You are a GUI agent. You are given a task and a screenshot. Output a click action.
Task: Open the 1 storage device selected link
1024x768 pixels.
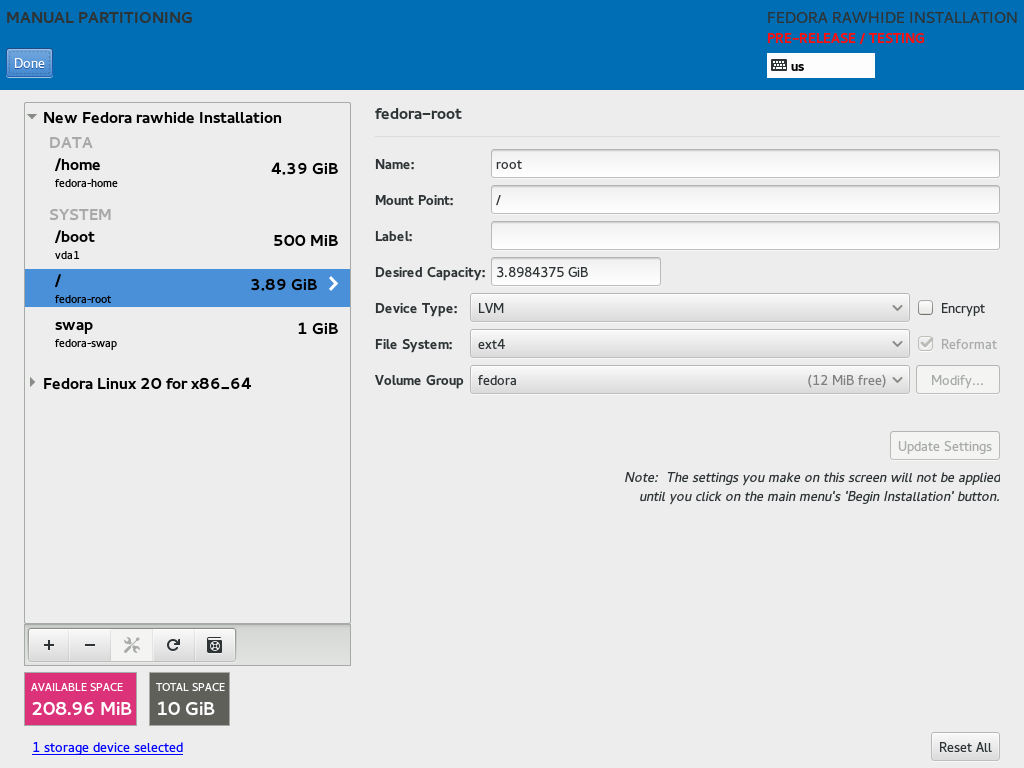tap(108, 747)
